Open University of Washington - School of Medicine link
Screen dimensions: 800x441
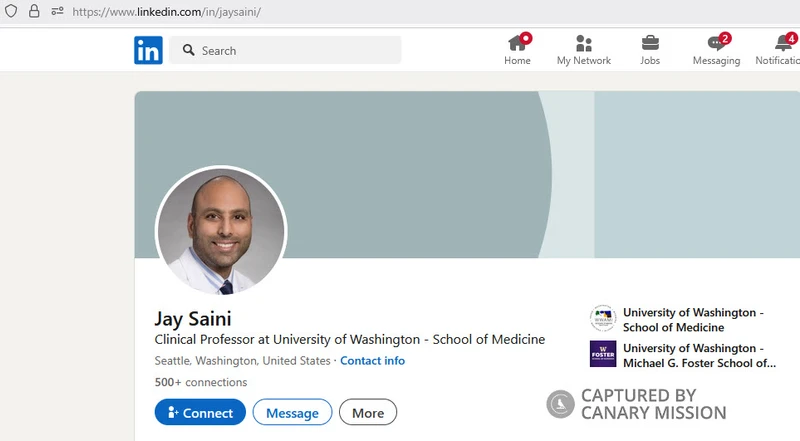click(693, 320)
